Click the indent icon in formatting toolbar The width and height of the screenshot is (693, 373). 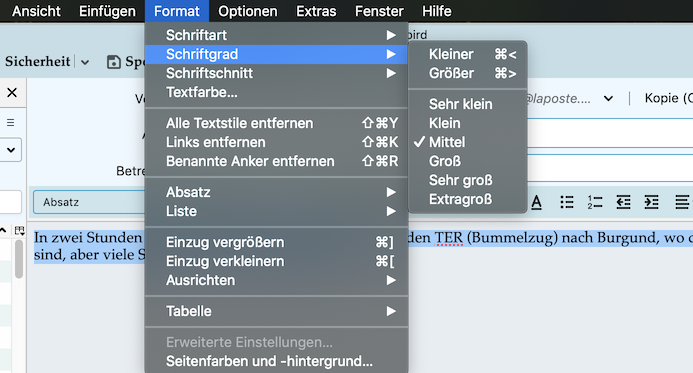(651, 202)
